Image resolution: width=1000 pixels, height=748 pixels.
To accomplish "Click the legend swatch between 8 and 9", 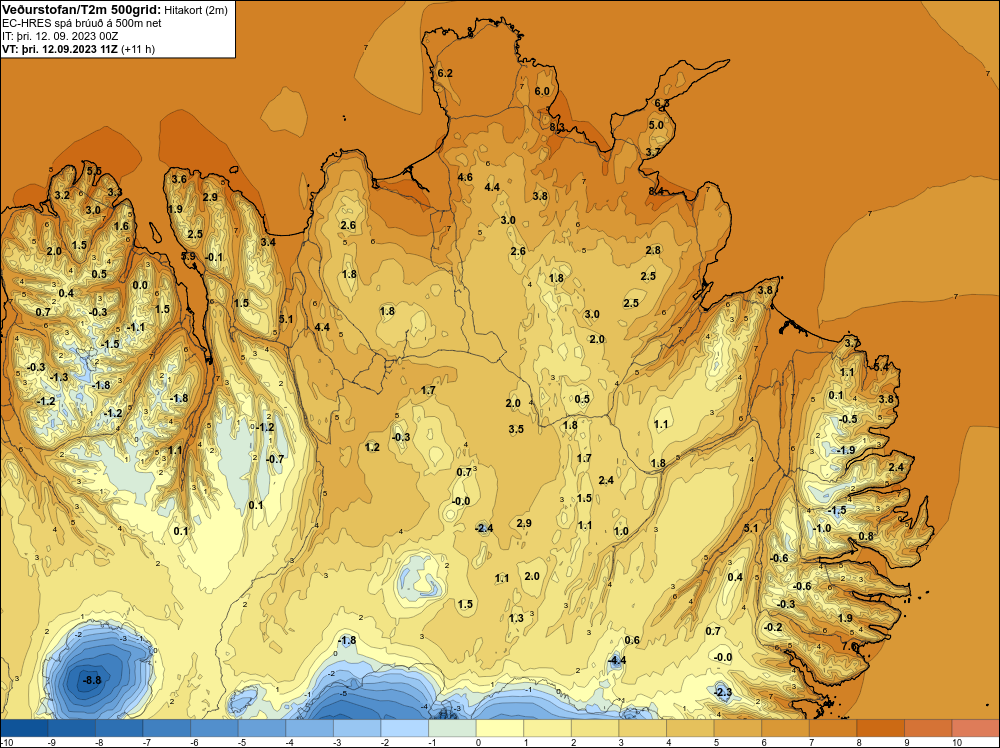I will click(x=880, y=728).
